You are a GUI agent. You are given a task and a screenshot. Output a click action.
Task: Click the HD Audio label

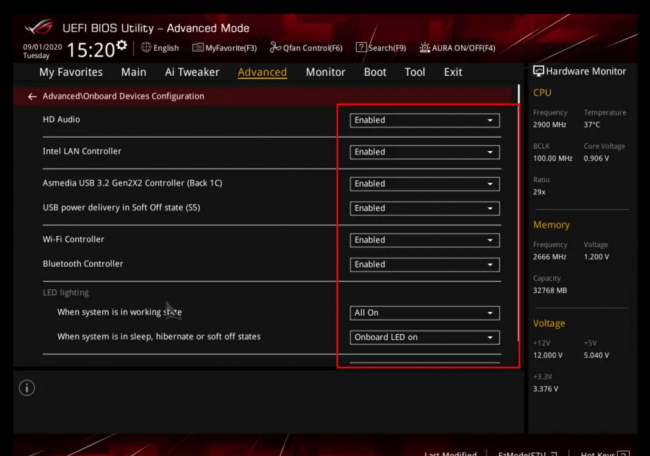pyautogui.click(x=61, y=120)
